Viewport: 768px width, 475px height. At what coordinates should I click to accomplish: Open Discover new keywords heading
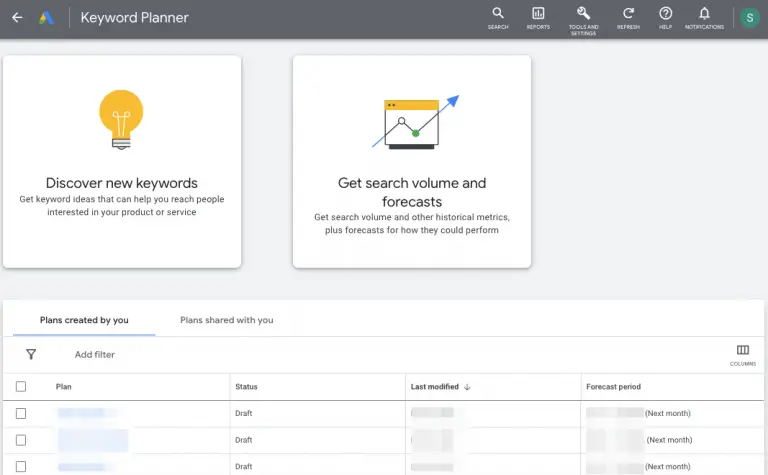(x=121, y=183)
